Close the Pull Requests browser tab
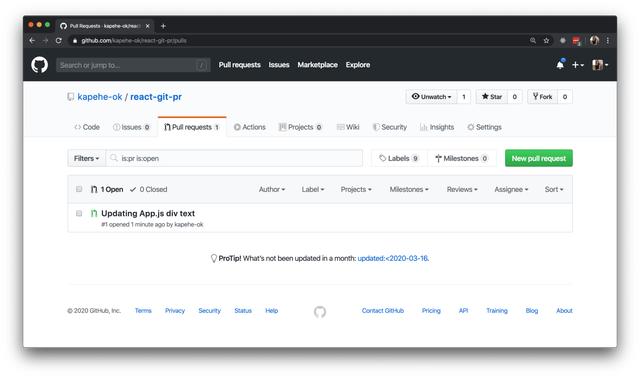640x378 pixels. point(148,26)
